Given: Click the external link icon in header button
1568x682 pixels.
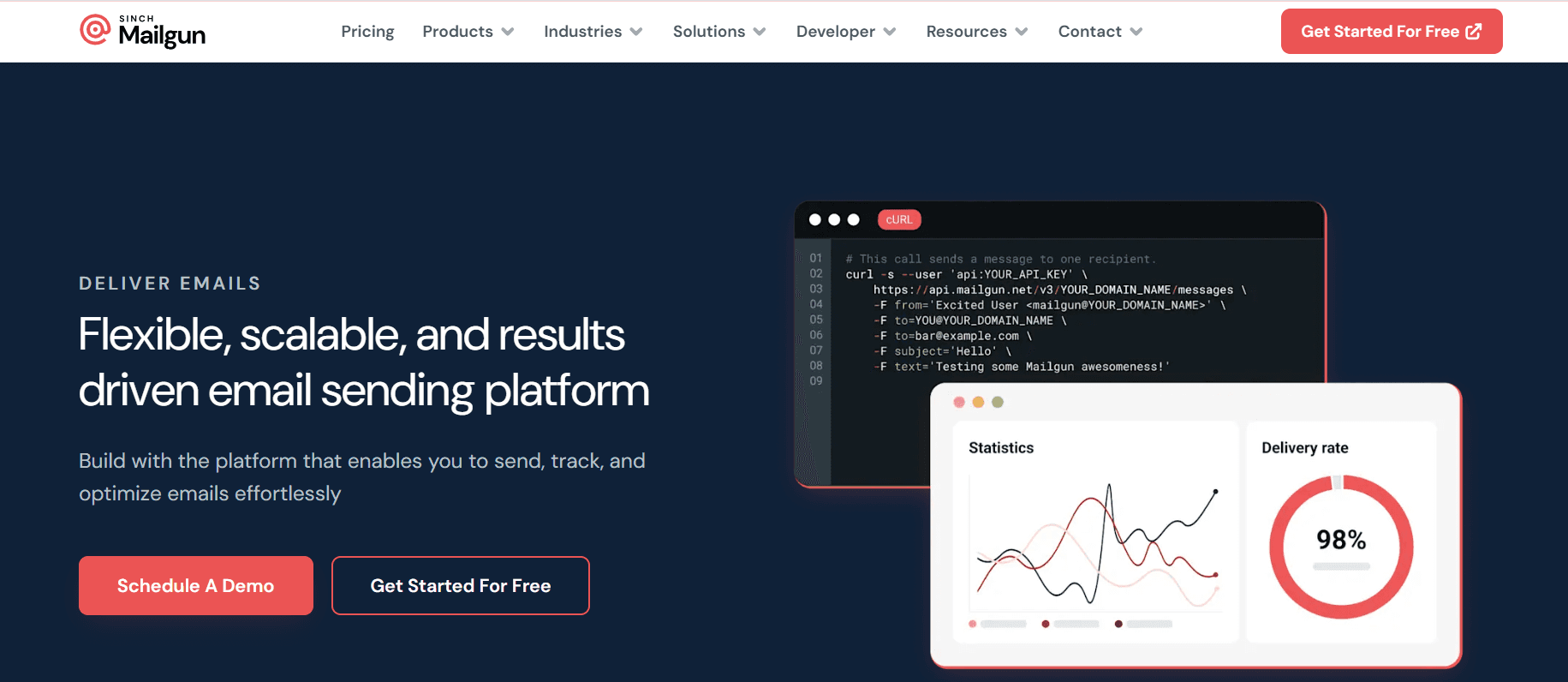Looking at the screenshot, I should [1474, 32].
